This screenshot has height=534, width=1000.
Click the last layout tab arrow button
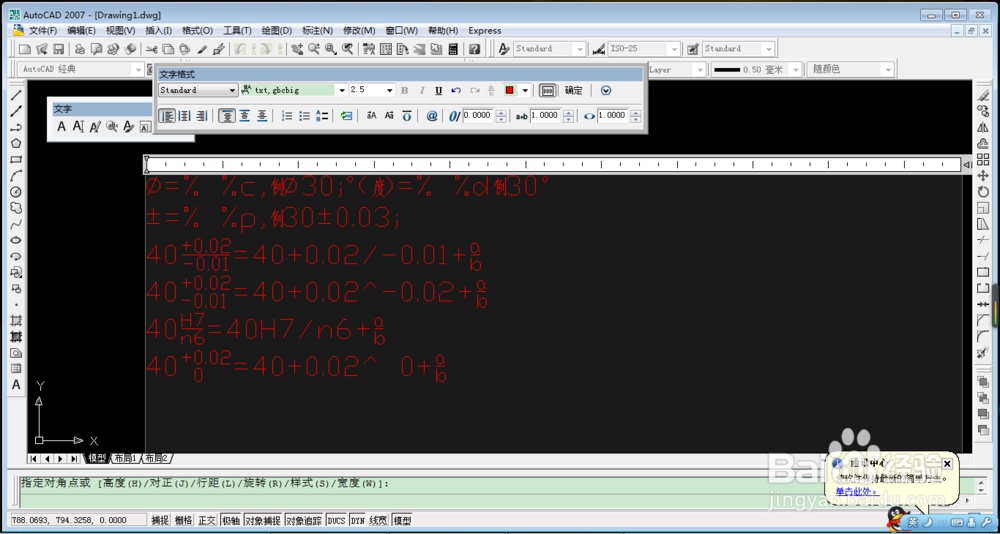coord(74,458)
